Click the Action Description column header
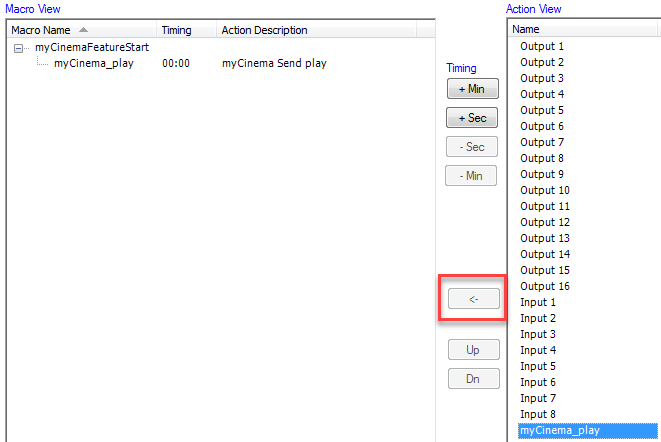The height and width of the screenshot is (442, 661). pyautogui.click(x=316, y=30)
